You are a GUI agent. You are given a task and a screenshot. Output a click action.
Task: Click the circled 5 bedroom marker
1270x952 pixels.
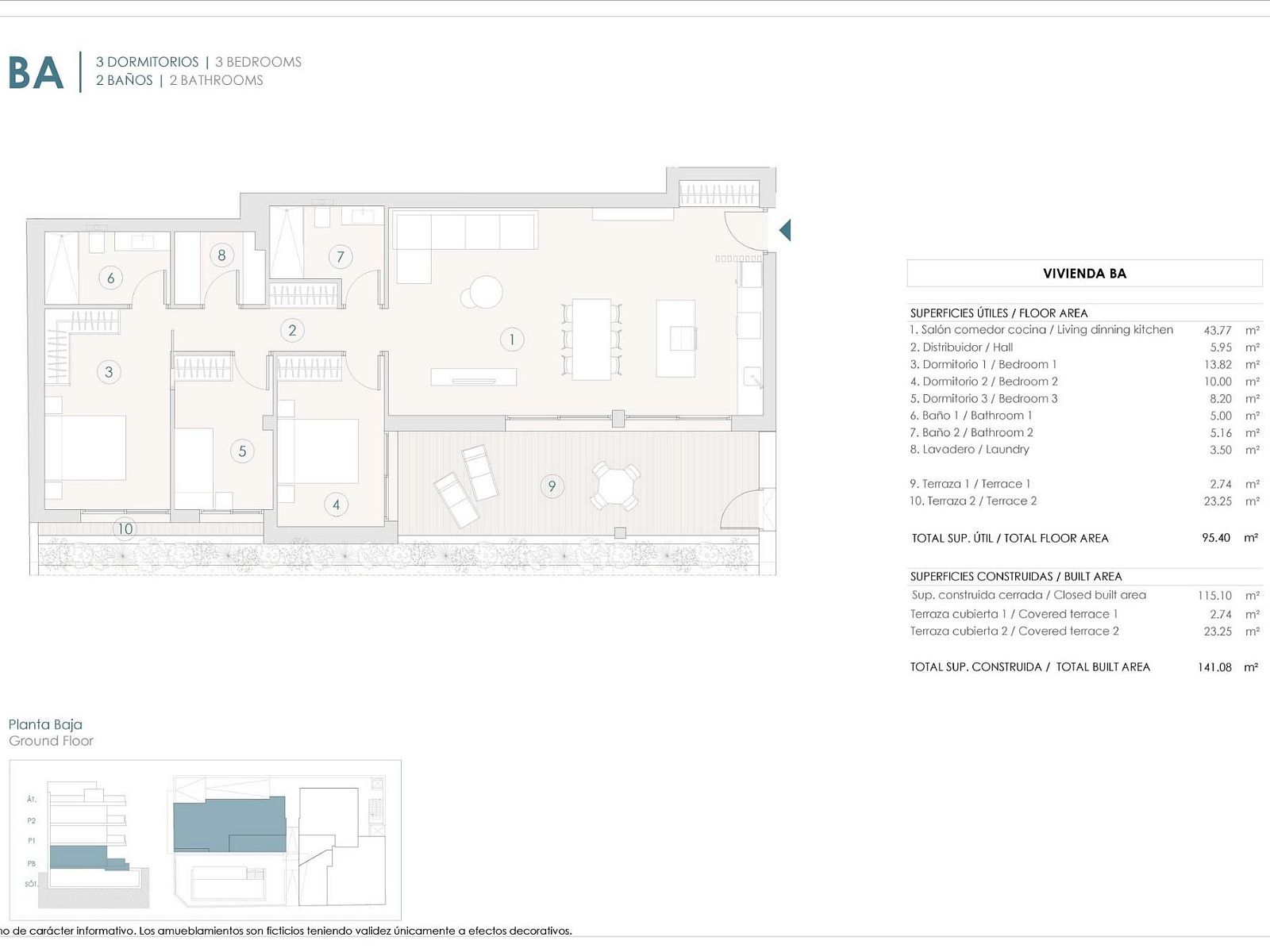(x=242, y=451)
